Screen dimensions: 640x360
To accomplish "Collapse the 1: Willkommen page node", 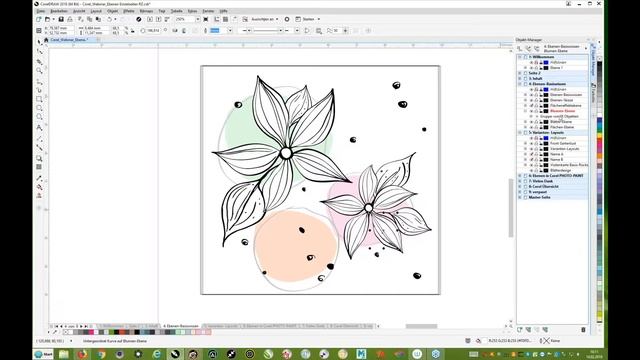I will pos(520,57).
